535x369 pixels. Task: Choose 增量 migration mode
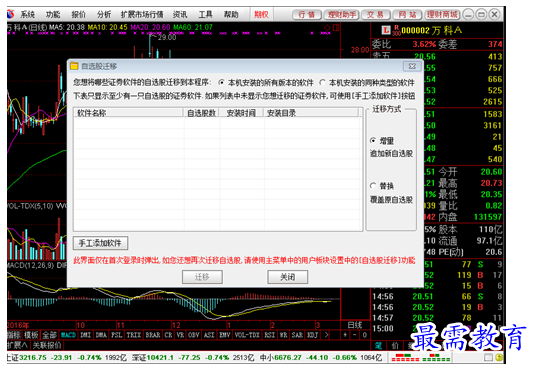[x=382, y=141]
